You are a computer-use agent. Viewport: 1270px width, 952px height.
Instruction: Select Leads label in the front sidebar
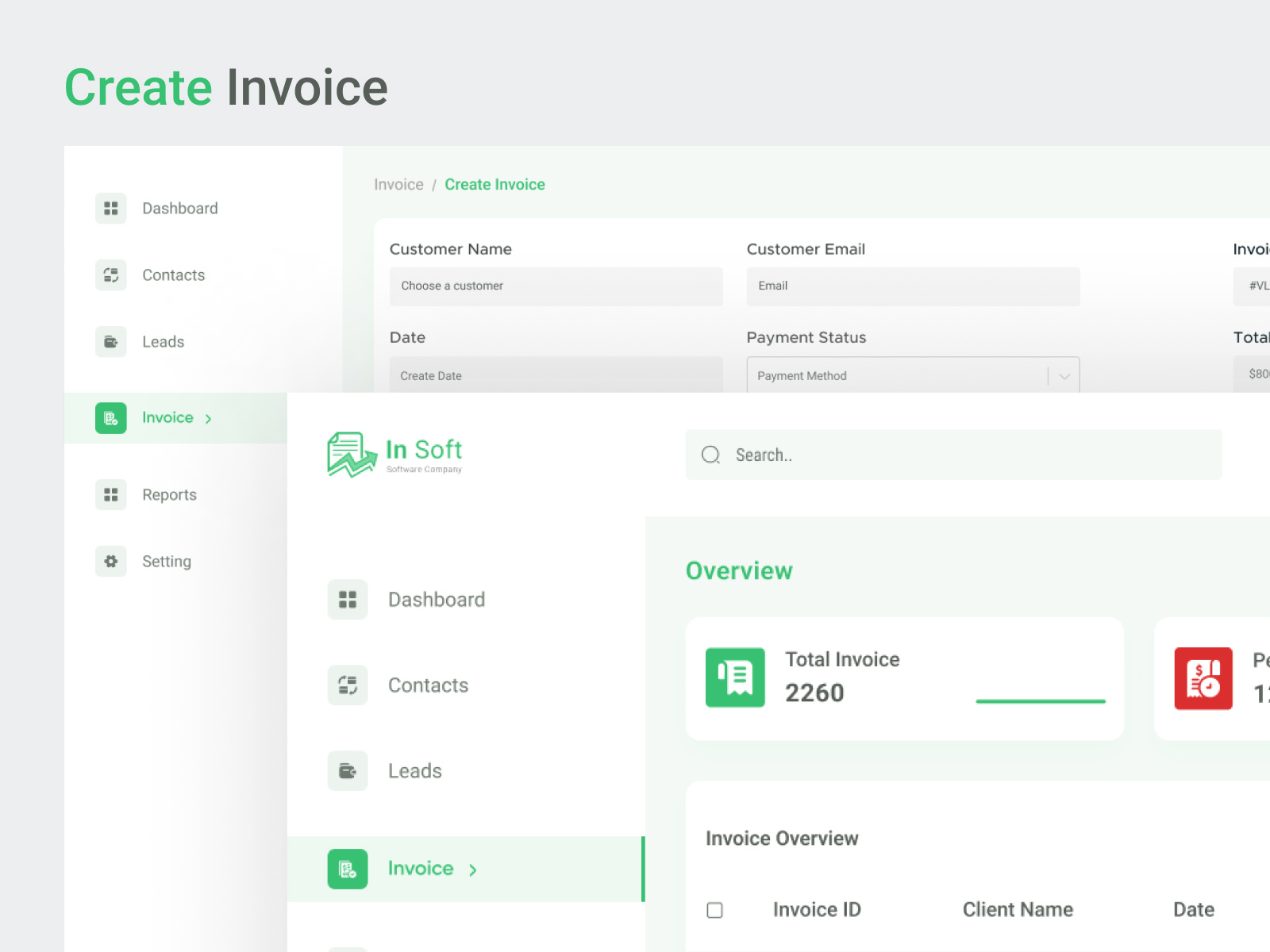(x=415, y=771)
